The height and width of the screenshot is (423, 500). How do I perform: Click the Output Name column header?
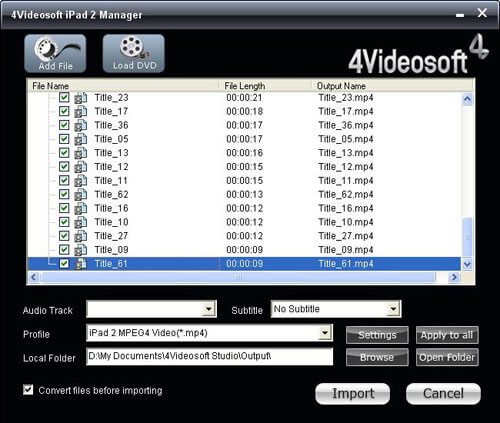[392, 86]
